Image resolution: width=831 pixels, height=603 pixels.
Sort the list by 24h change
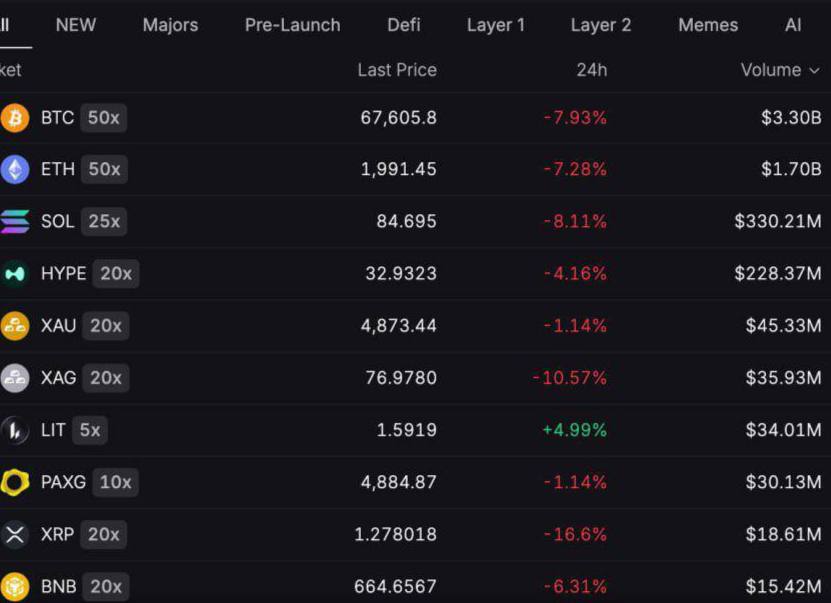click(x=591, y=70)
